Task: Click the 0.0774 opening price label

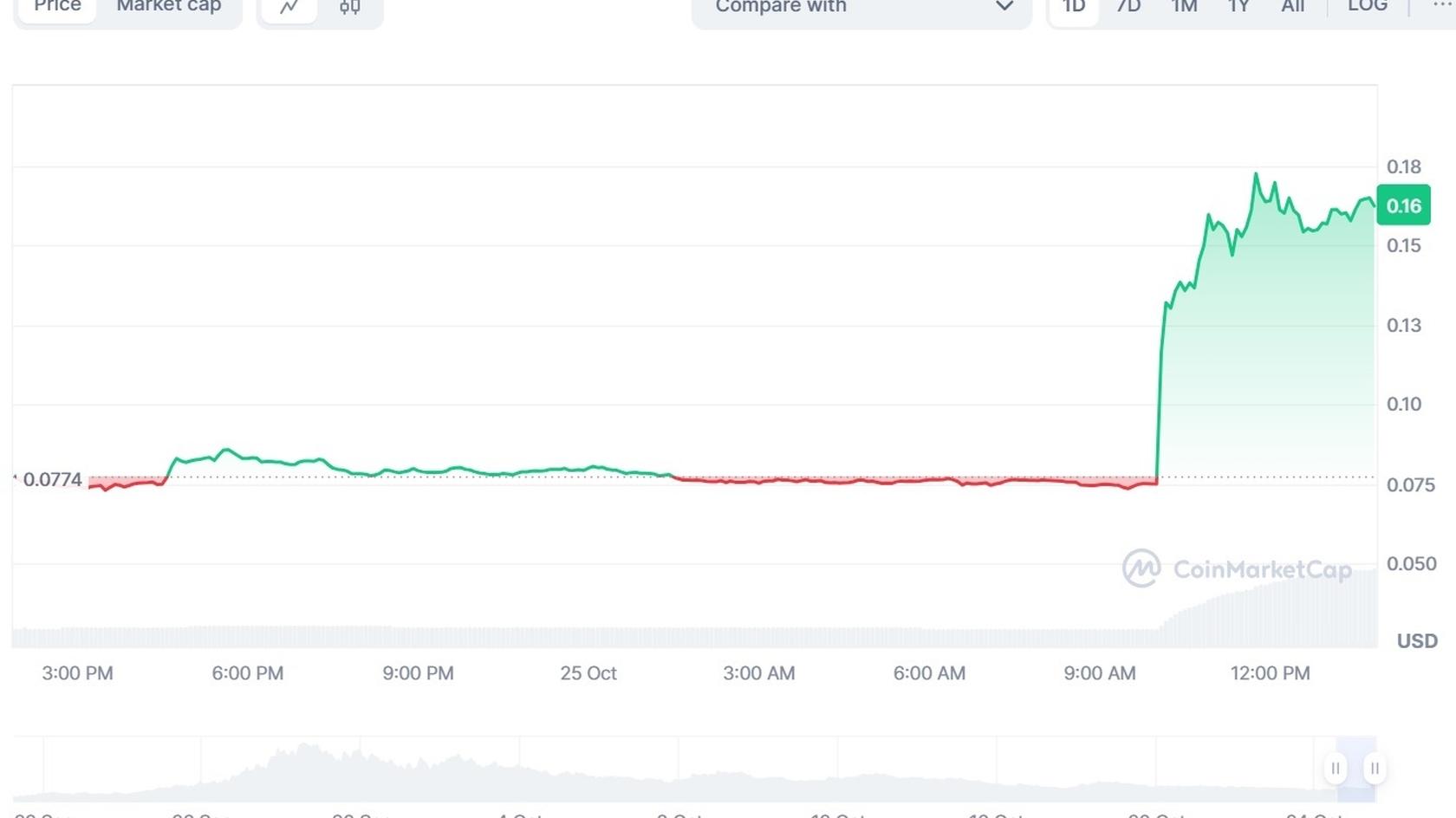Action: coord(52,479)
